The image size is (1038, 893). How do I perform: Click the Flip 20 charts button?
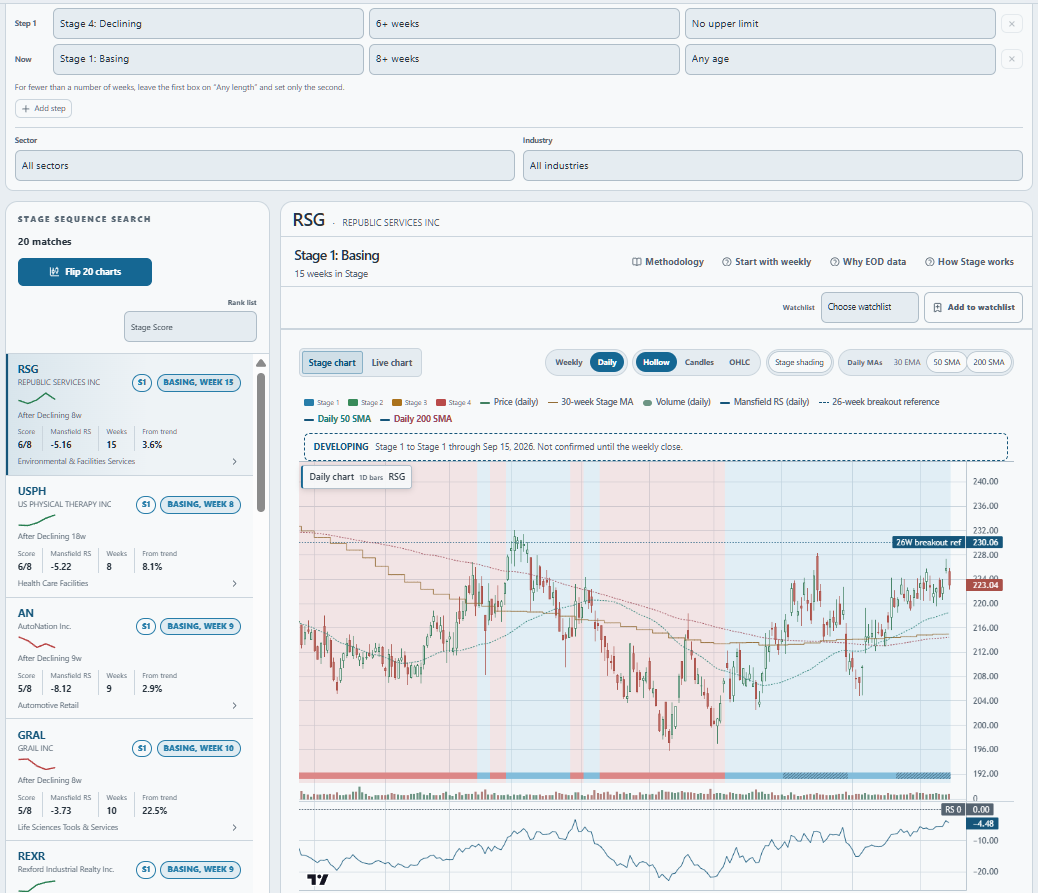click(85, 272)
